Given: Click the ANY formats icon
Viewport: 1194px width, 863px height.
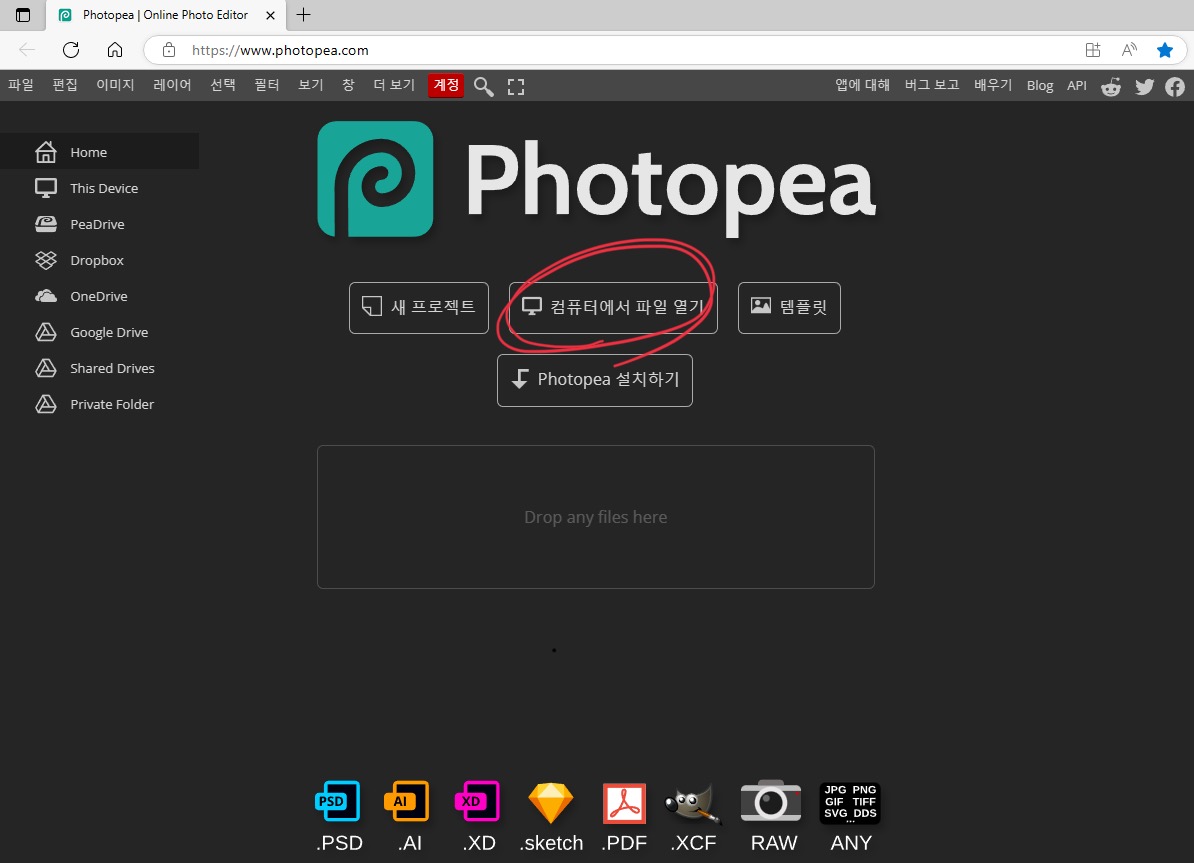Looking at the screenshot, I should 850,803.
